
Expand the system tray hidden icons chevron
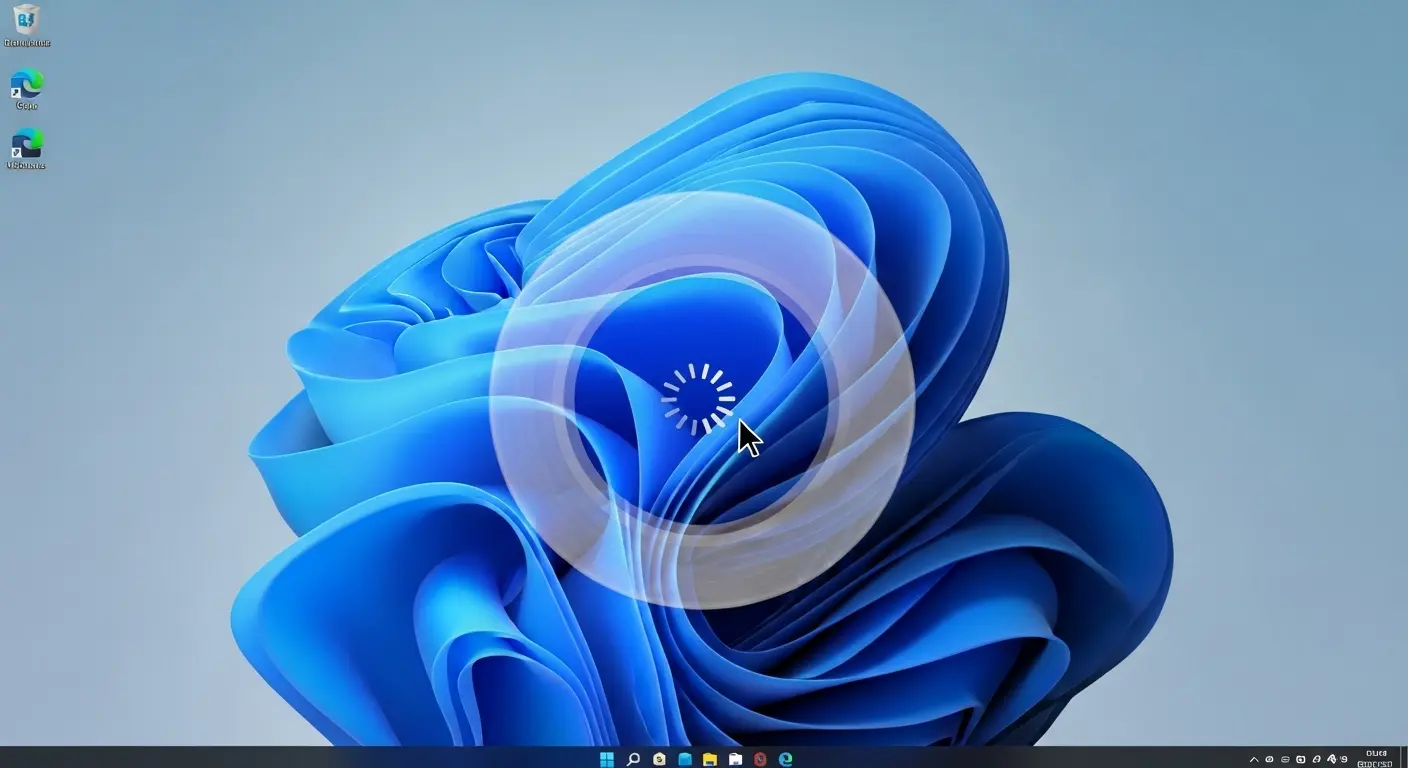pyautogui.click(x=1254, y=760)
